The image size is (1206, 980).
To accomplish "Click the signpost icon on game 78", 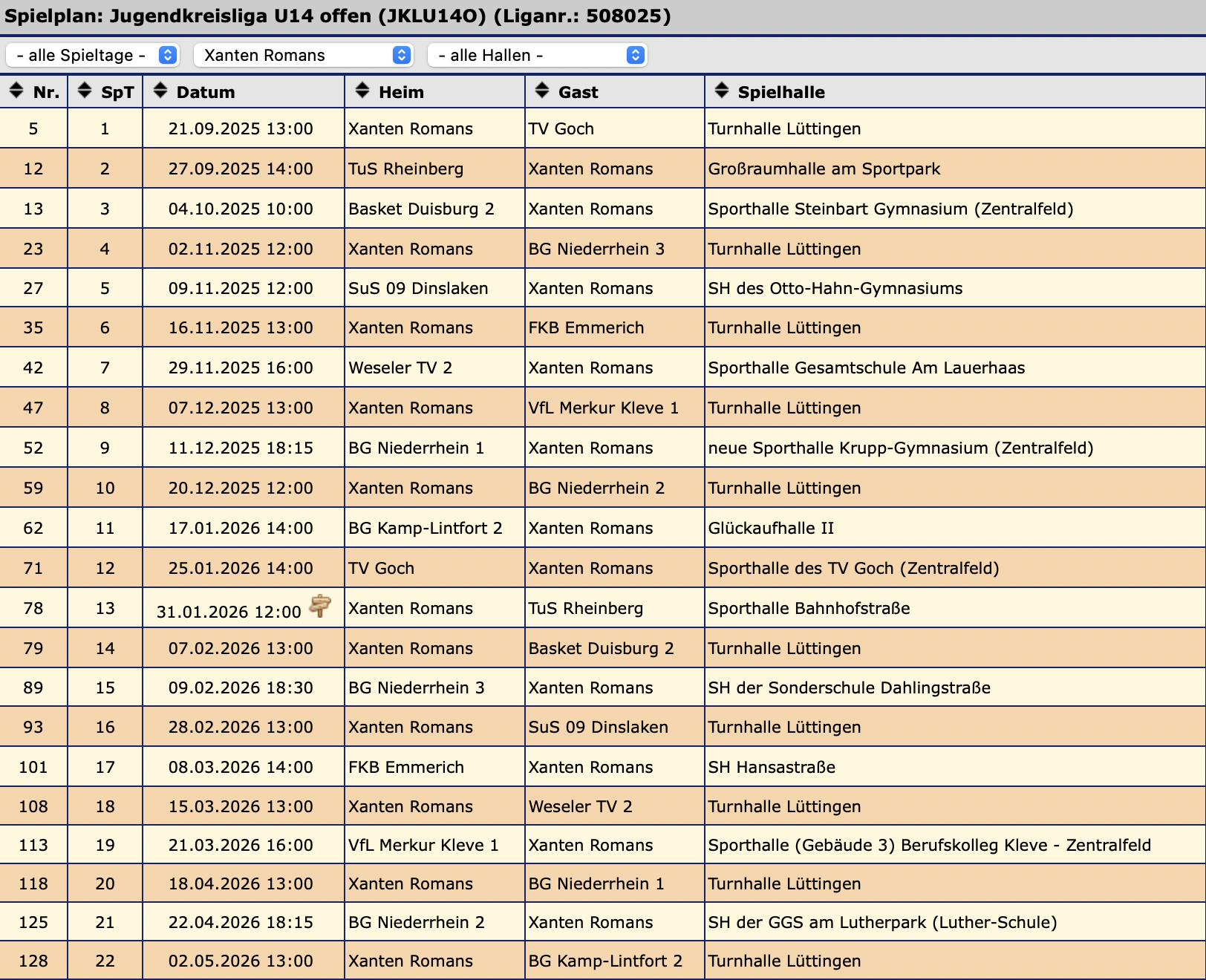I will pos(320,606).
